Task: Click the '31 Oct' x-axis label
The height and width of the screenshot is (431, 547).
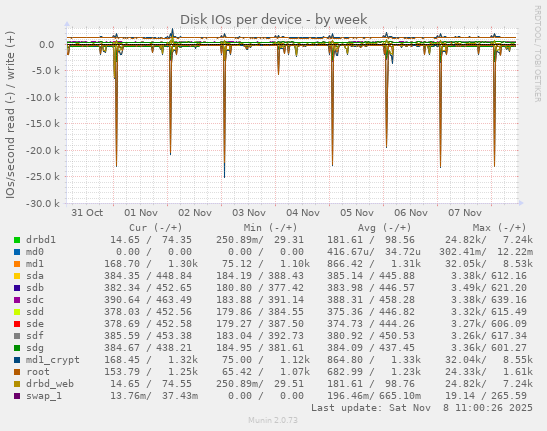Action: coord(87,213)
